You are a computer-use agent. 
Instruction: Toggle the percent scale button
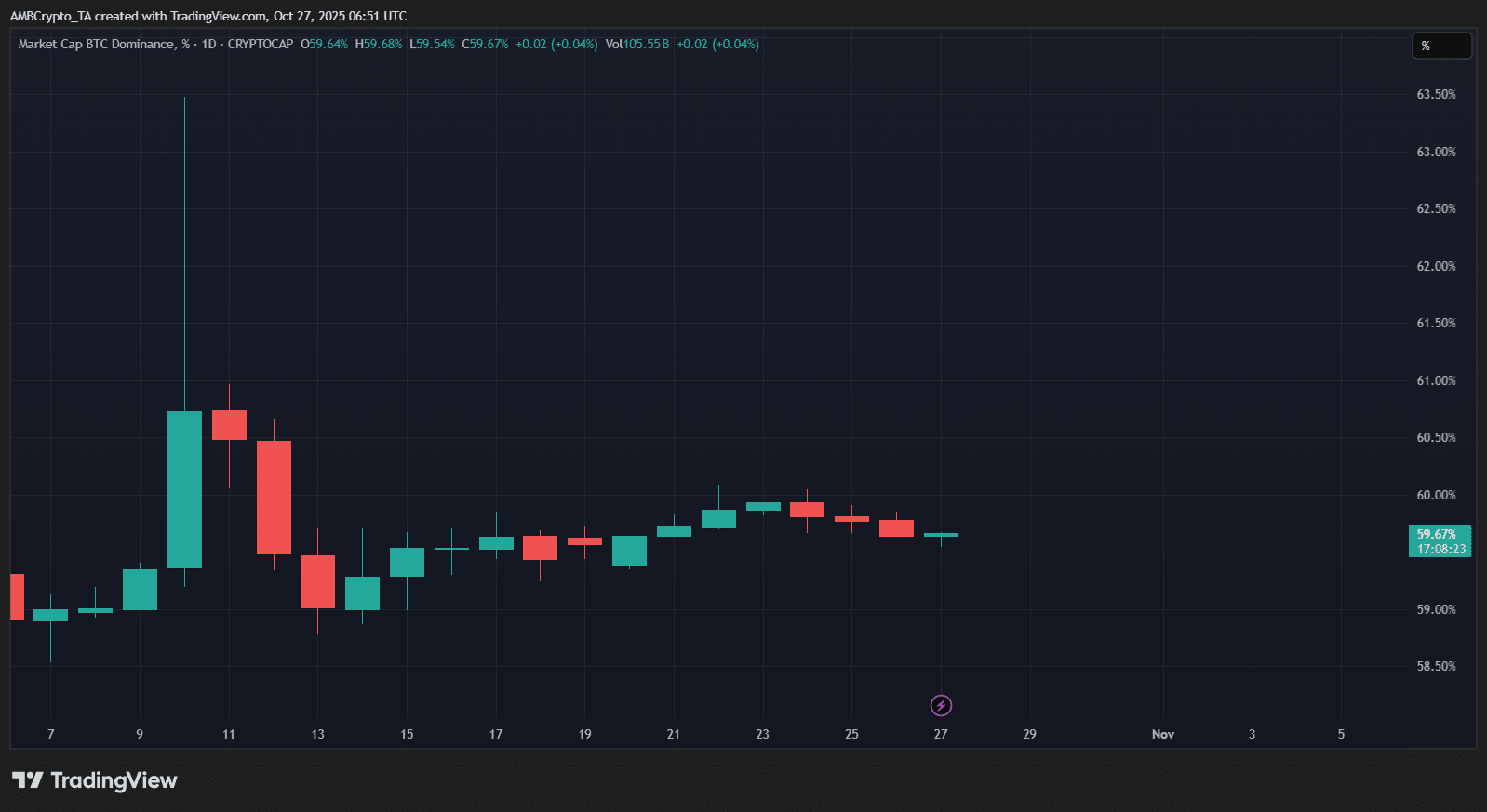[1440, 46]
